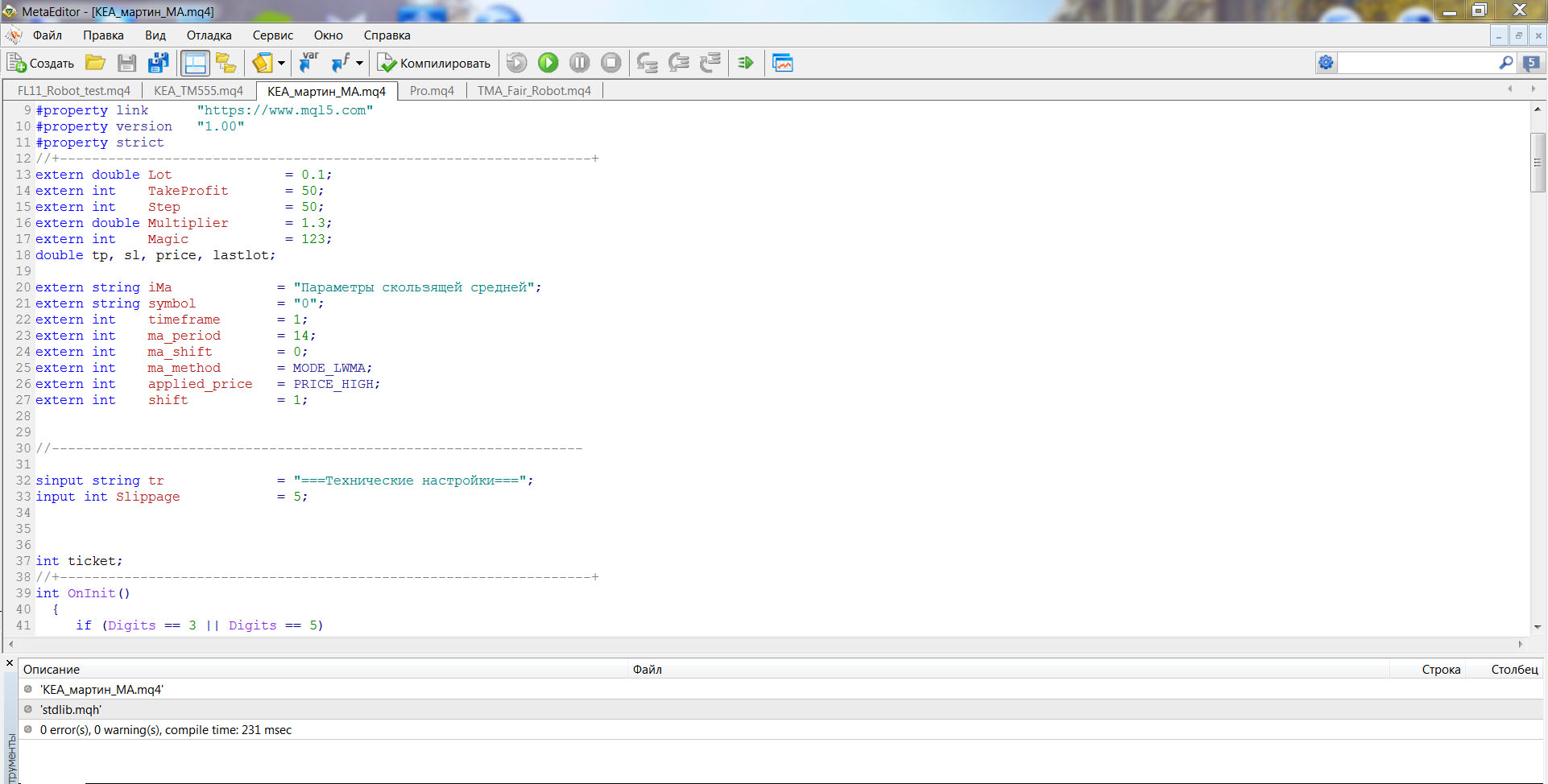Click the Step Into debug icon

pos(647,63)
